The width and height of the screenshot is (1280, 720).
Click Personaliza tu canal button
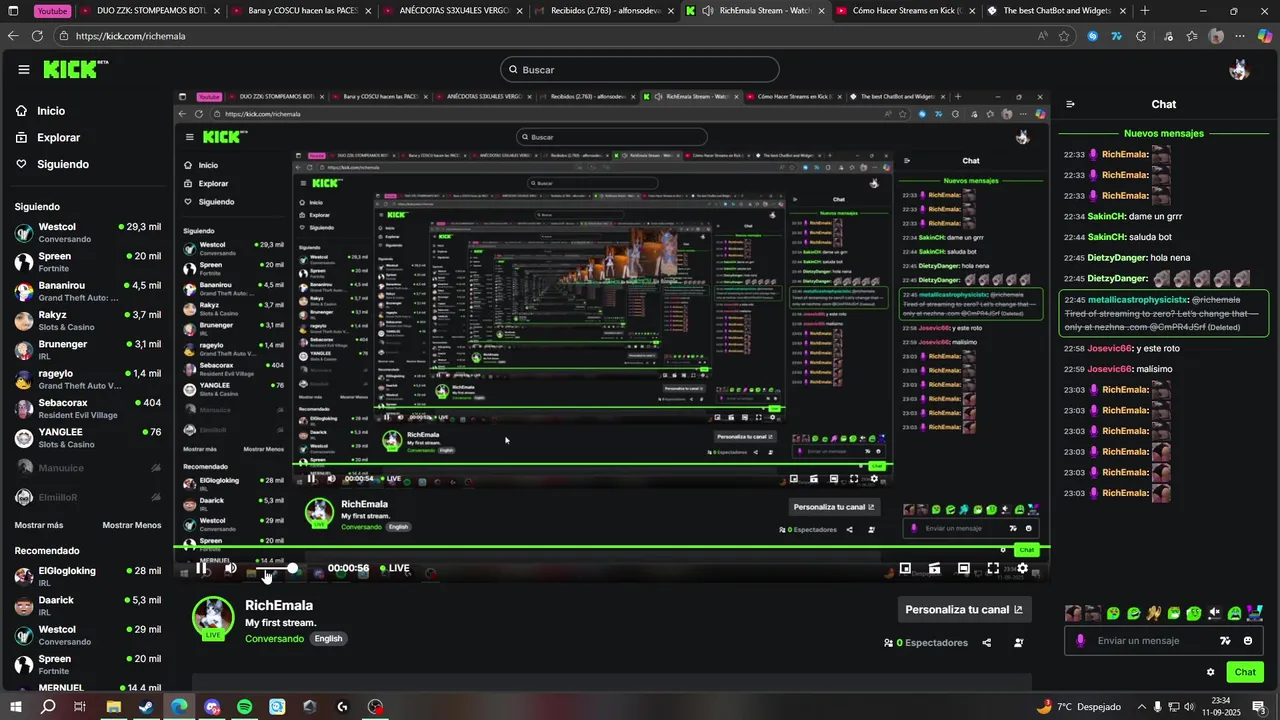964,609
